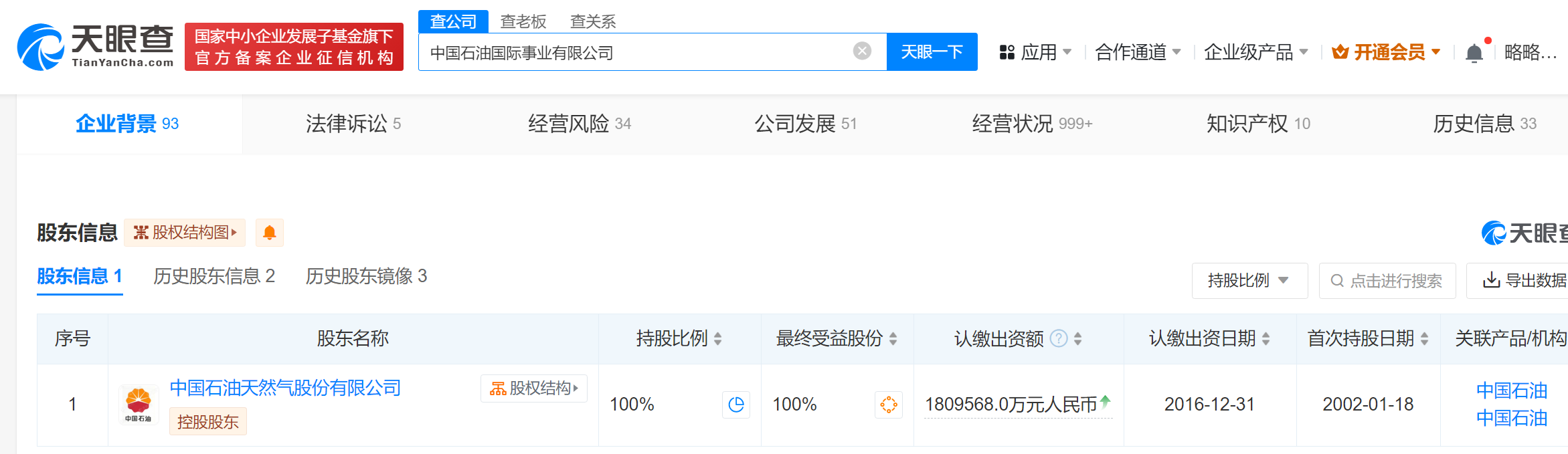
Task: Expand the 股权结构 button in the shareholder row
Action: (534, 388)
